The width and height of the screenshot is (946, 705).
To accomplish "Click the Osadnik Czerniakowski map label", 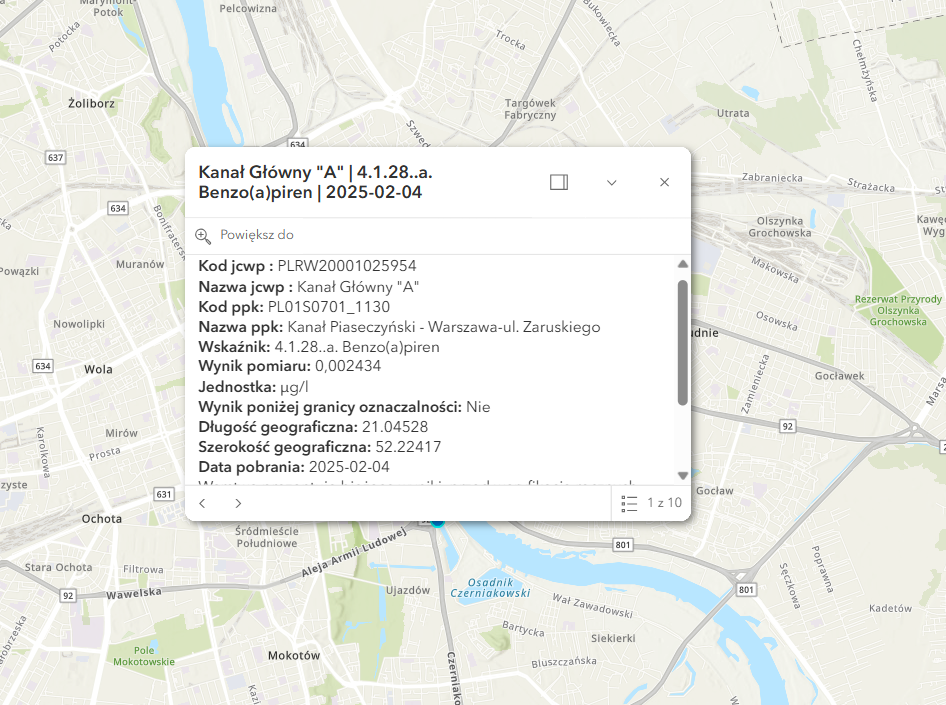I will [497, 587].
